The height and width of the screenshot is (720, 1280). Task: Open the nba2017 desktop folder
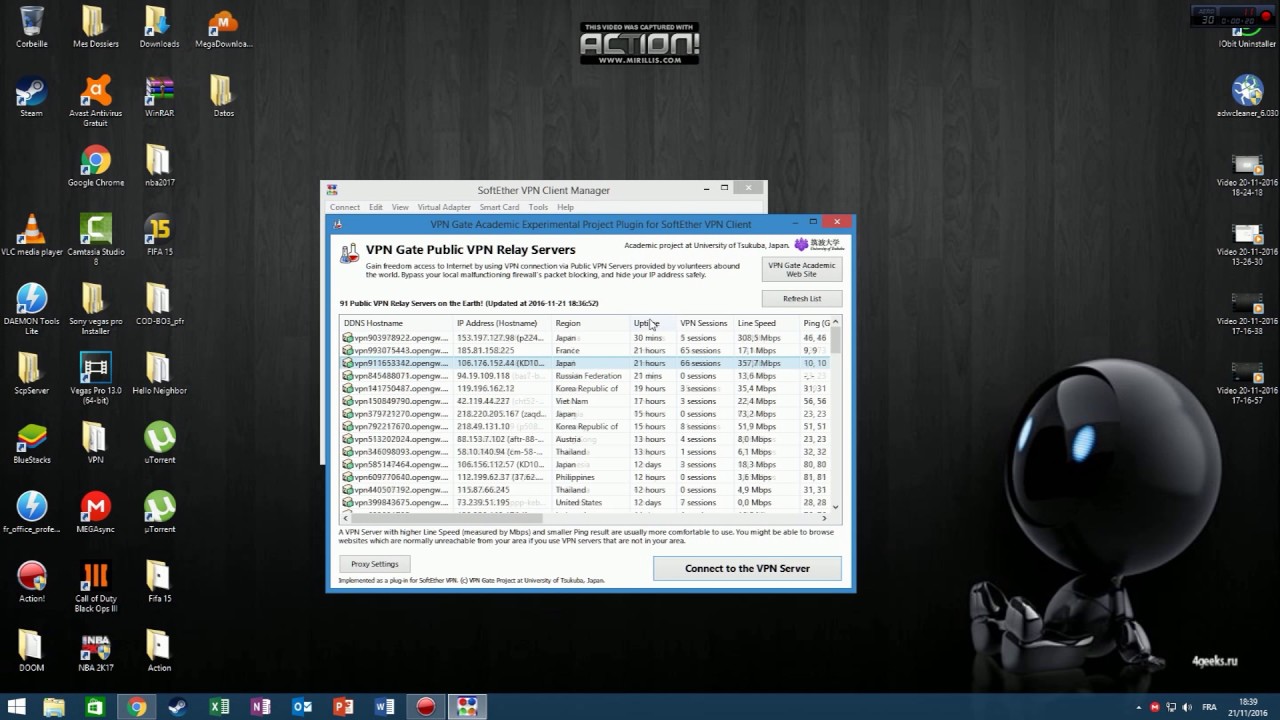pyautogui.click(x=159, y=166)
